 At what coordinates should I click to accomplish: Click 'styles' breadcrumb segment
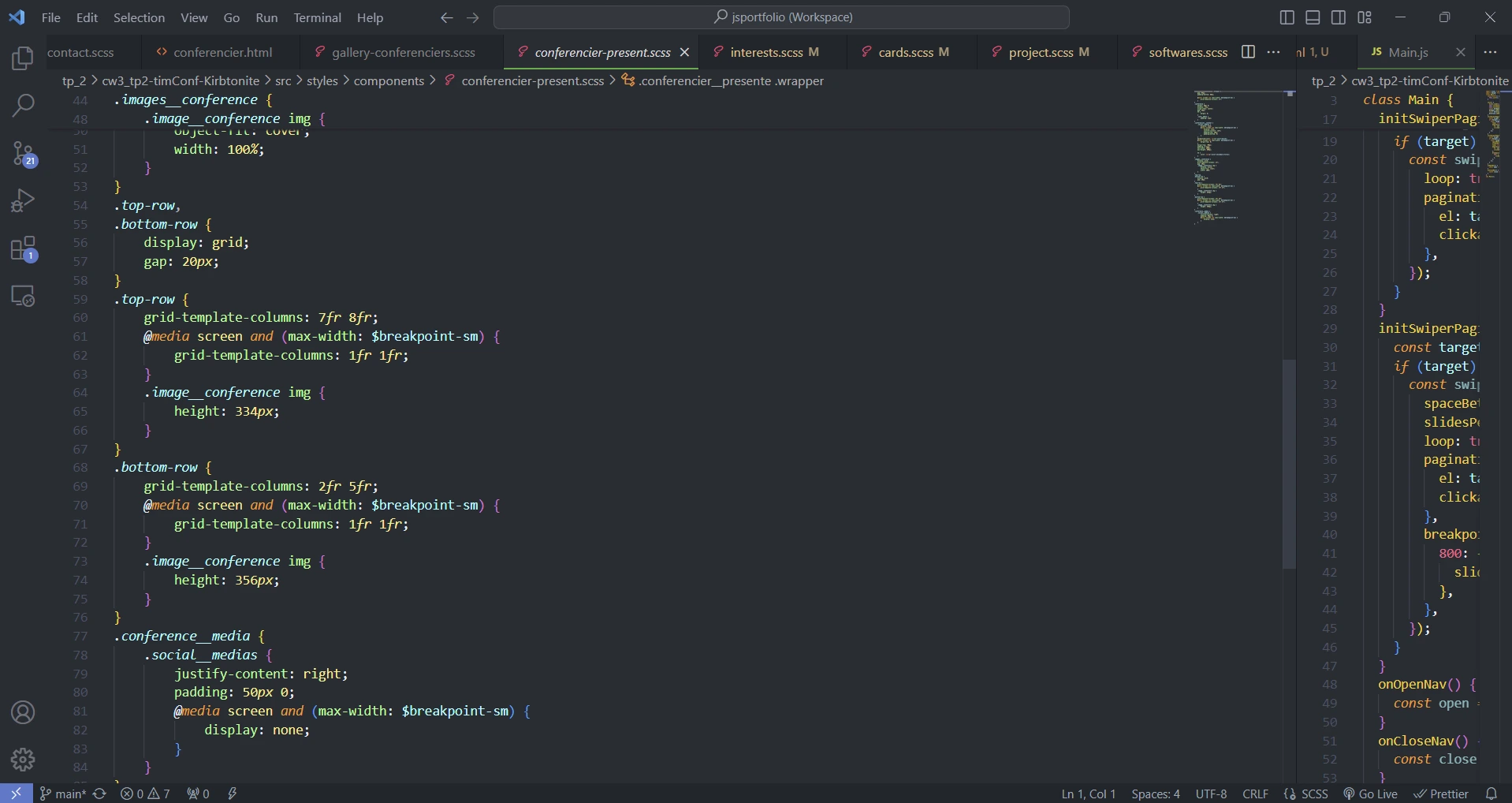pyautogui.click(x=322, y=81)
